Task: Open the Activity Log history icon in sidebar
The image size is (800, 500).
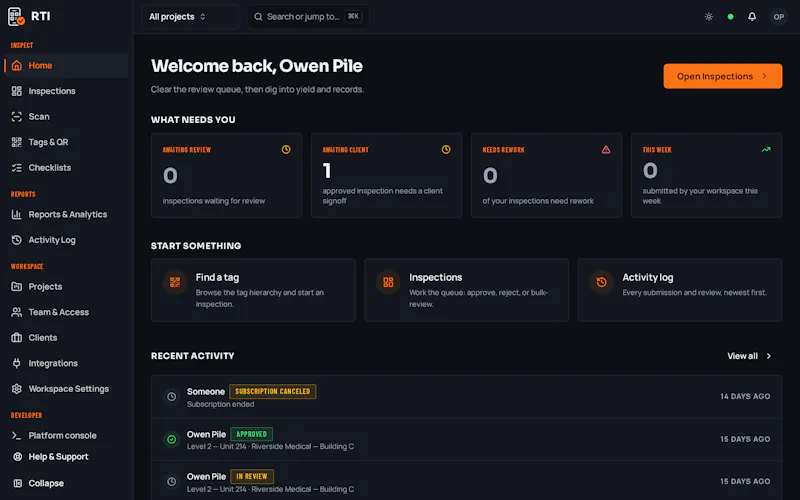Action: pyautogui.click(x=17, y=240)
